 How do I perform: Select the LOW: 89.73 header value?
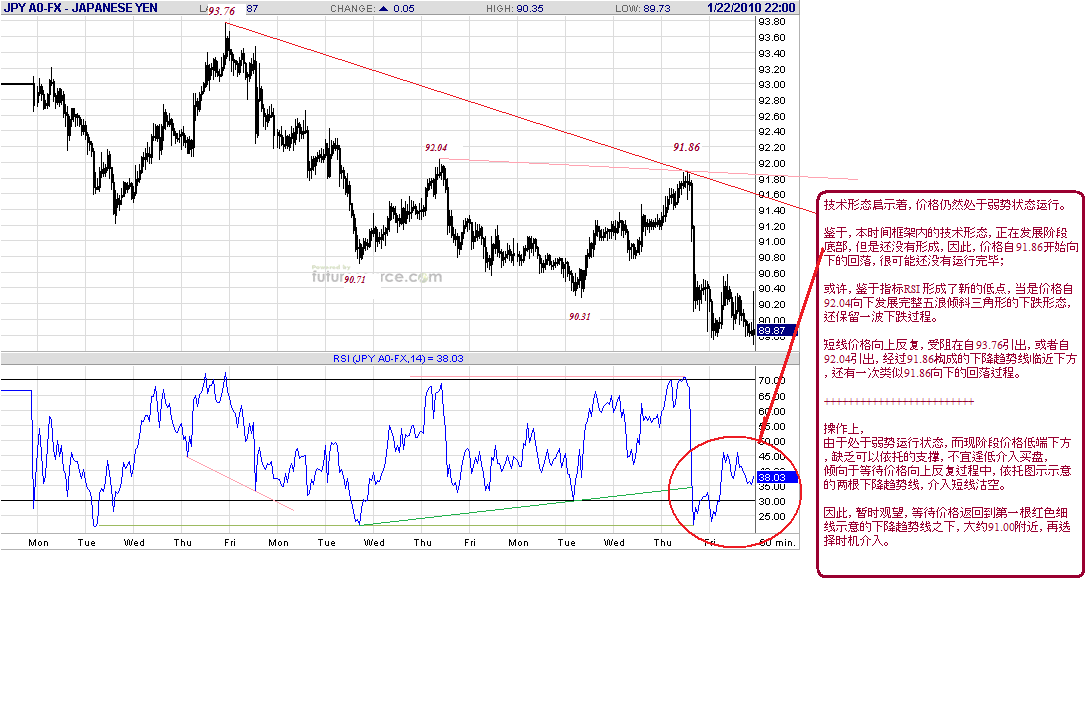point(643,8)
